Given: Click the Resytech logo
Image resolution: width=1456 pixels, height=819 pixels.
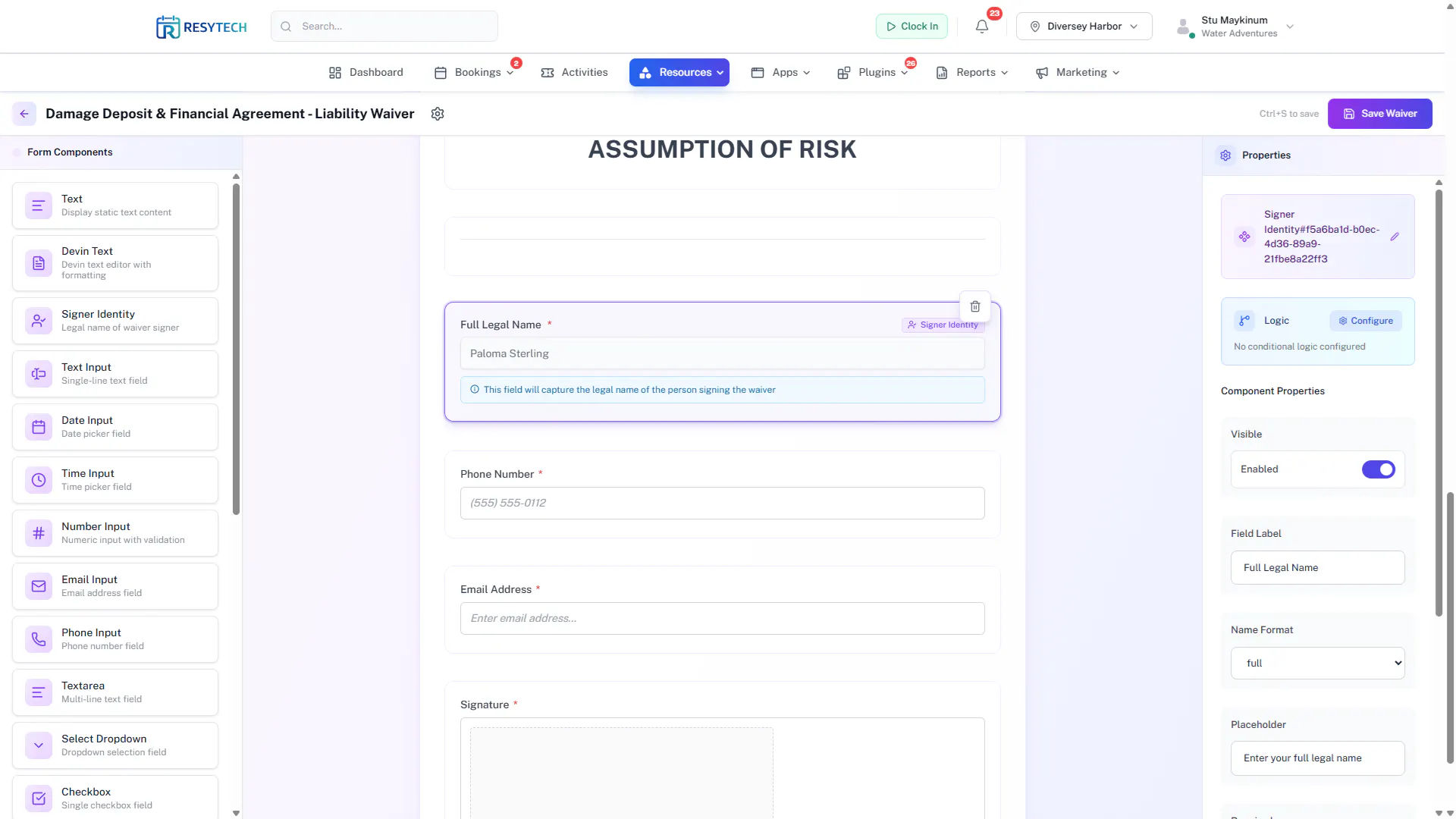Looking at the screenshot, I should tap(201, 27).
